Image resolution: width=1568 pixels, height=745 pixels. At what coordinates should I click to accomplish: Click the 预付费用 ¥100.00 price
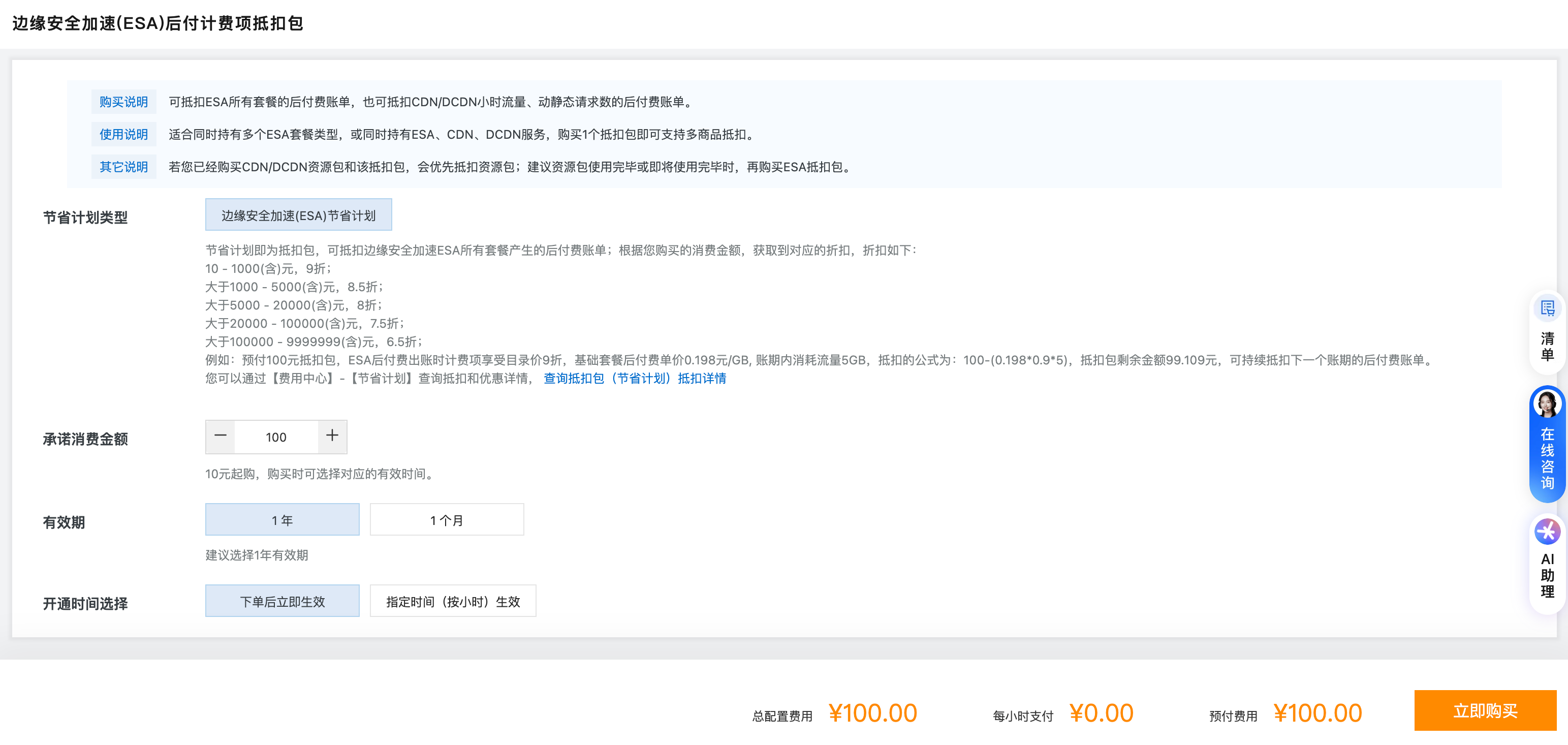[1317, 713]
